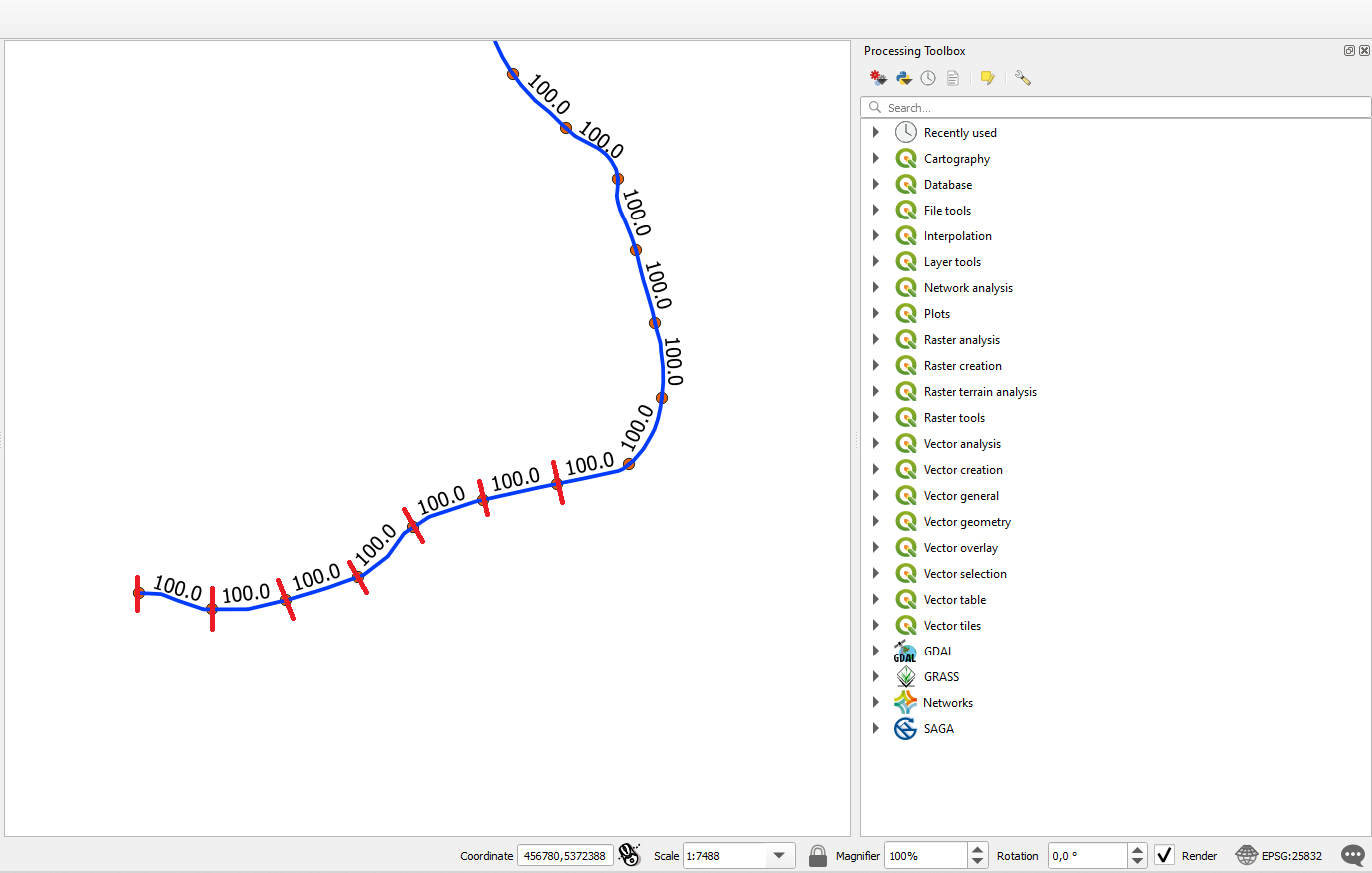
Task: Select Raster analysis tree item
Action: (x=962, y=340)
